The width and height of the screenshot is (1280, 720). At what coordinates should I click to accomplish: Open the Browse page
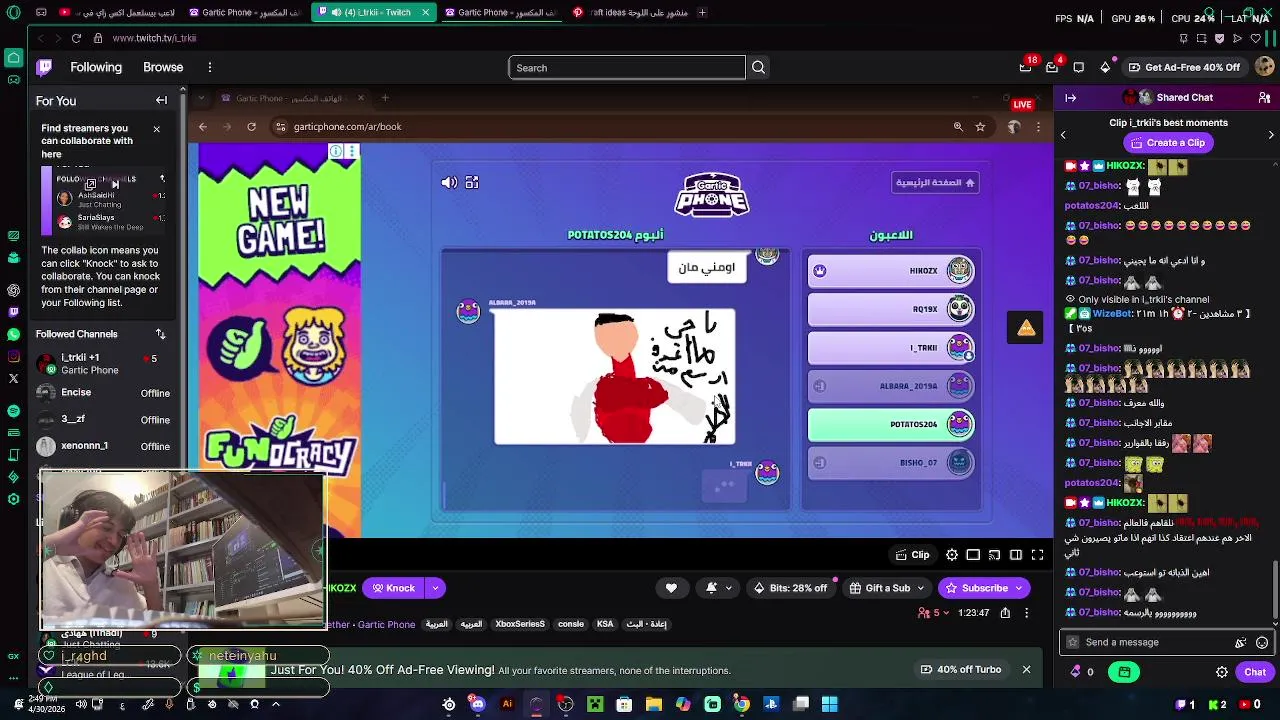tap(163, 67)
